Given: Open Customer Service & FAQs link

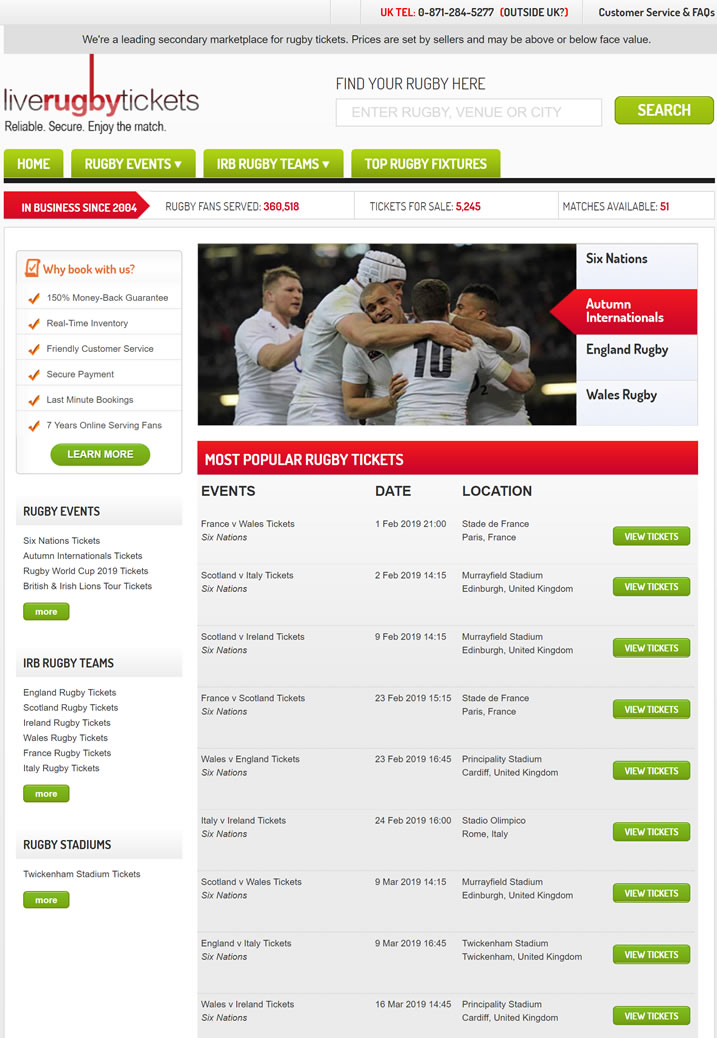Looking at the screenshot, I should (655, 13).
